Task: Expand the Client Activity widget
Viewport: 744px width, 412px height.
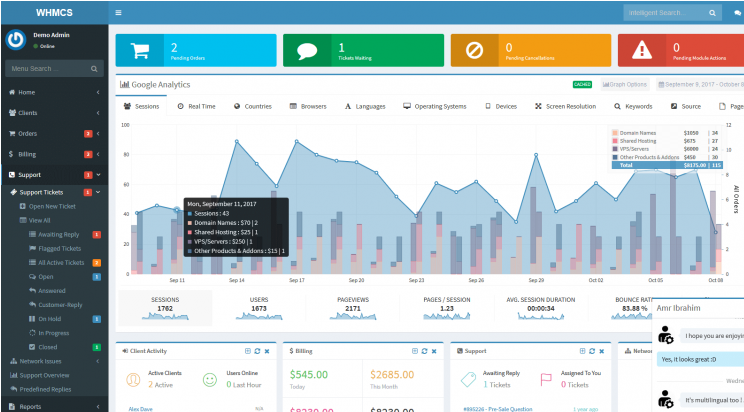Action: (248, 351)
